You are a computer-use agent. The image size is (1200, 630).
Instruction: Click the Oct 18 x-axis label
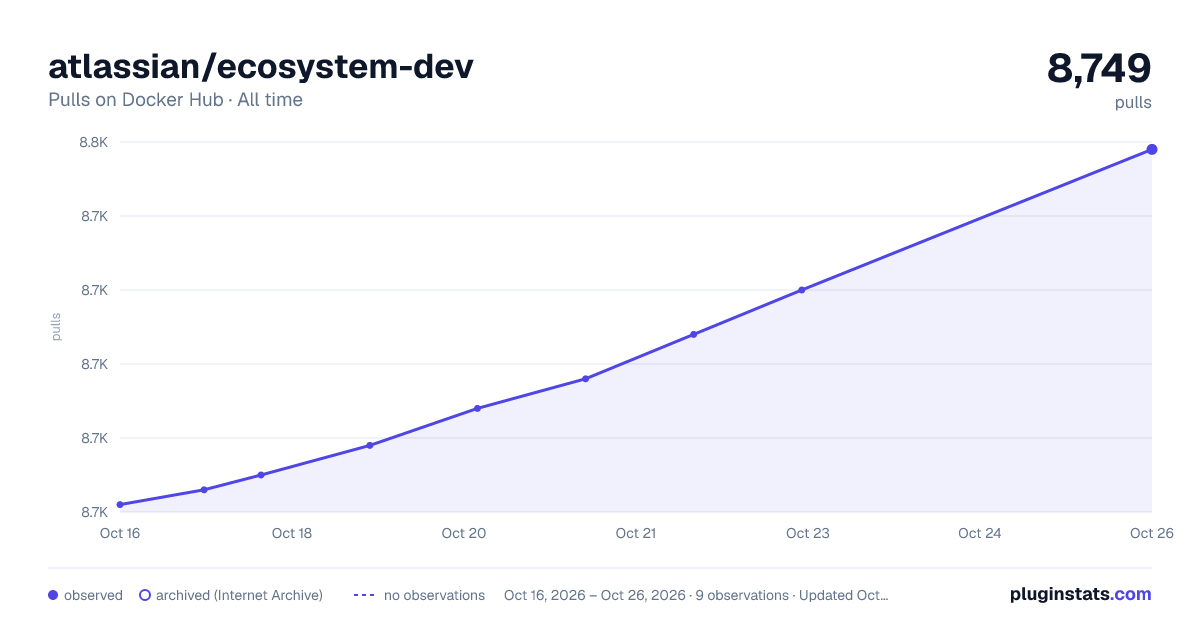pos(292,533)
